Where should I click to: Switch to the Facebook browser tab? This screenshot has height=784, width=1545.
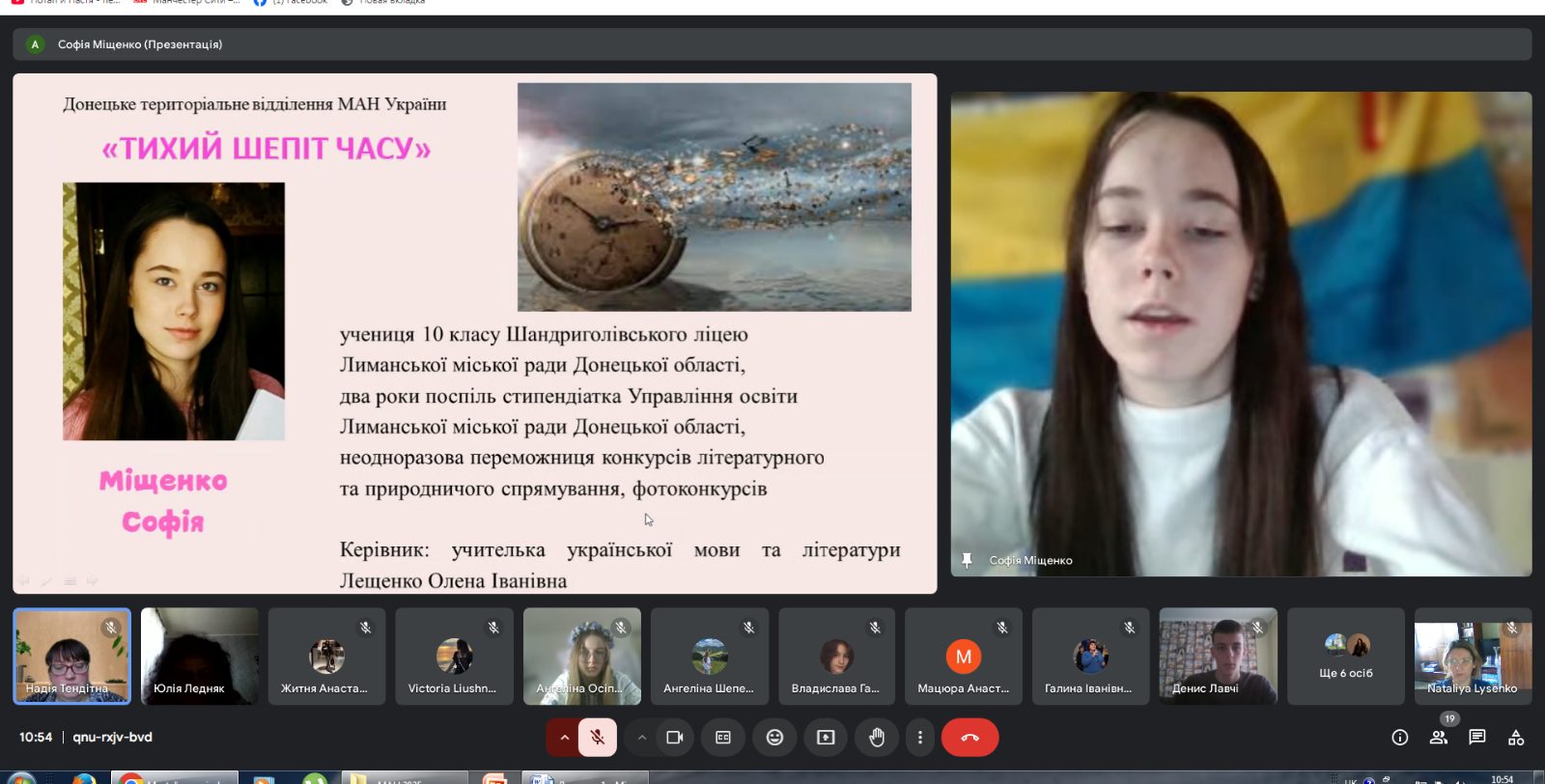pyautogui.click(x=292, y=3)
